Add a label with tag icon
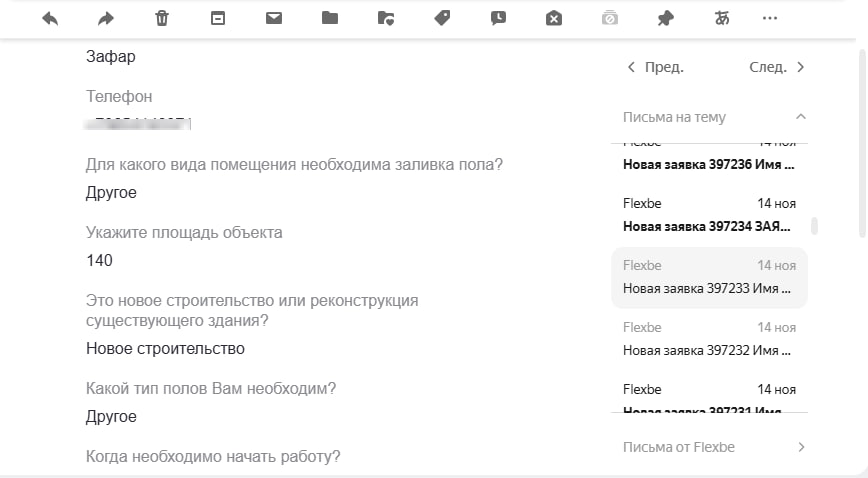868x478 pixels. tap(442, 18)
